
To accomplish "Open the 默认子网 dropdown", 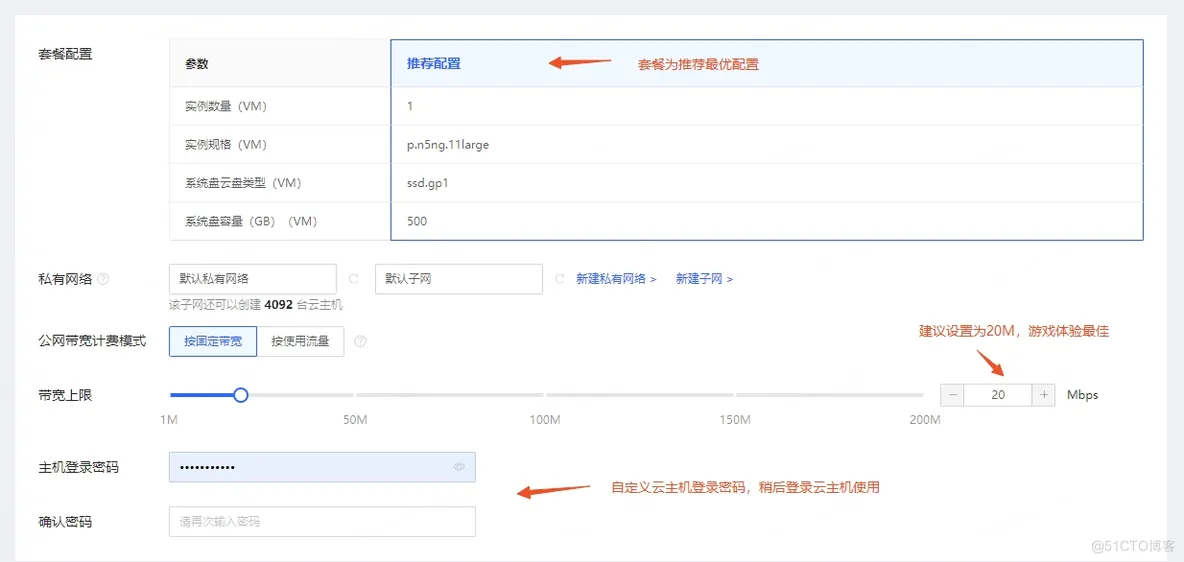I will (x=459, y=279).
